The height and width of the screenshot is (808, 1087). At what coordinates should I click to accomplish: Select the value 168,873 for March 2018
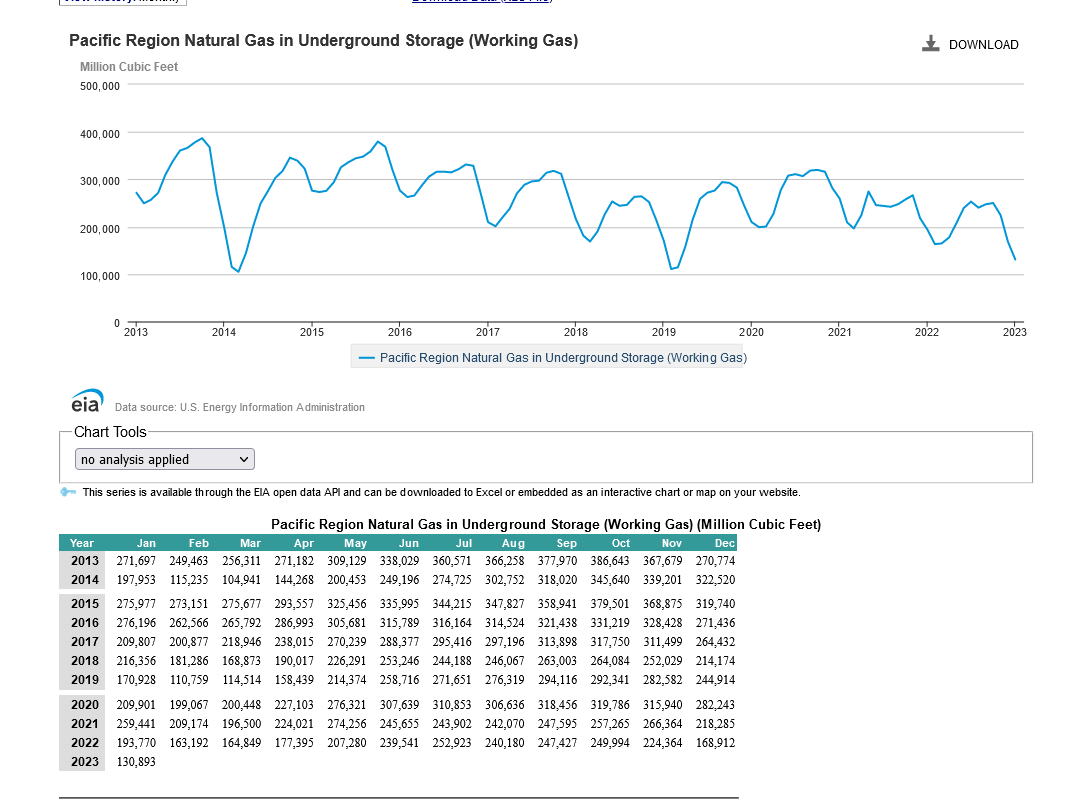[x=241, y=660]
